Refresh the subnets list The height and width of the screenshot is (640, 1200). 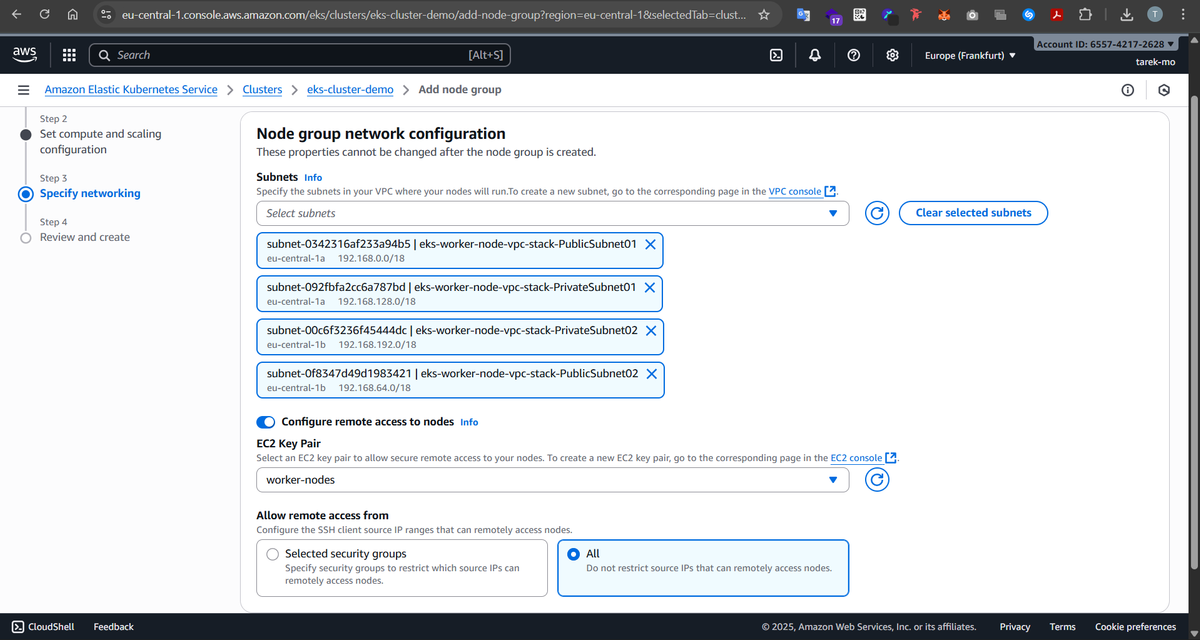876,213
